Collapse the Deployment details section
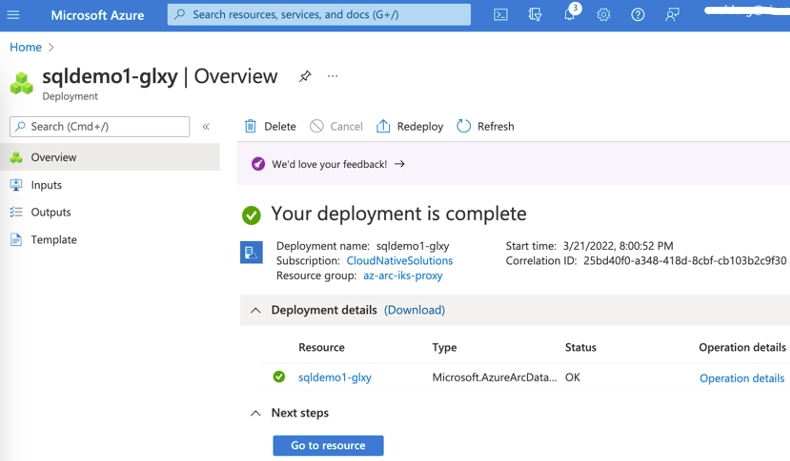 coord(255,310)
